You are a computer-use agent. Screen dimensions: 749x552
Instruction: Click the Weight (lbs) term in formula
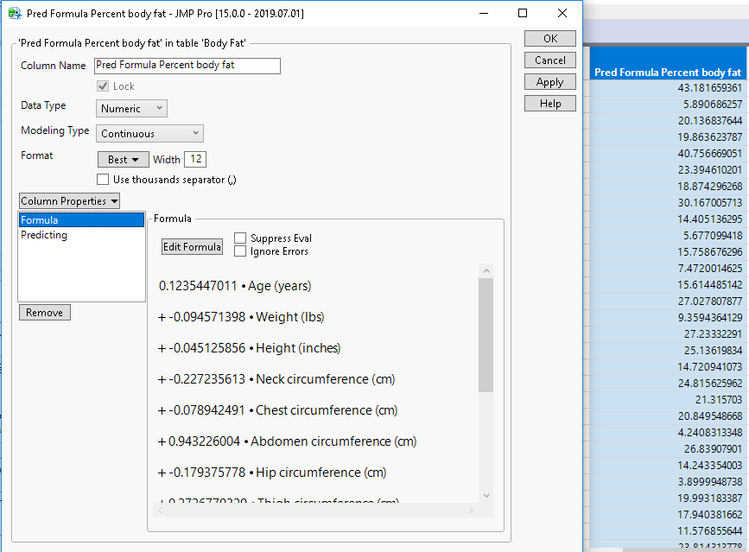(290, 317)
